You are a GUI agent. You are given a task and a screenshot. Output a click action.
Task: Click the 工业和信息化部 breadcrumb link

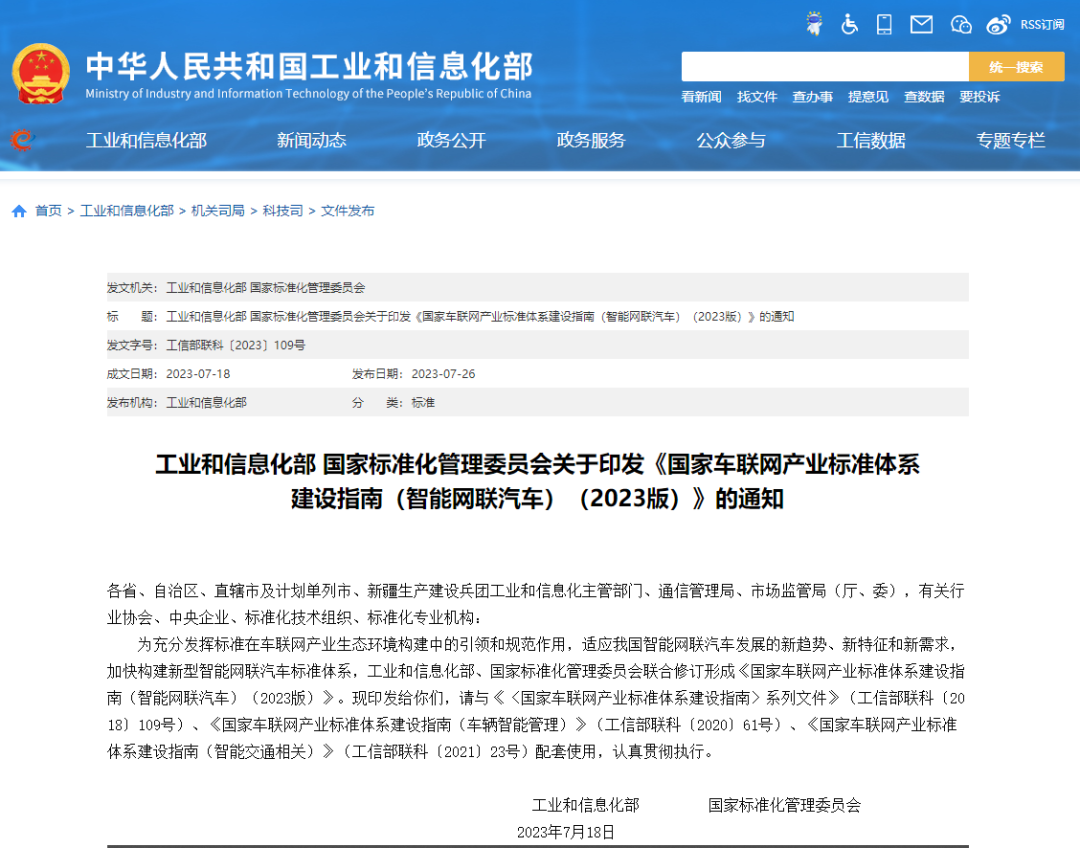pyautogui.click(x=127, y=211)
